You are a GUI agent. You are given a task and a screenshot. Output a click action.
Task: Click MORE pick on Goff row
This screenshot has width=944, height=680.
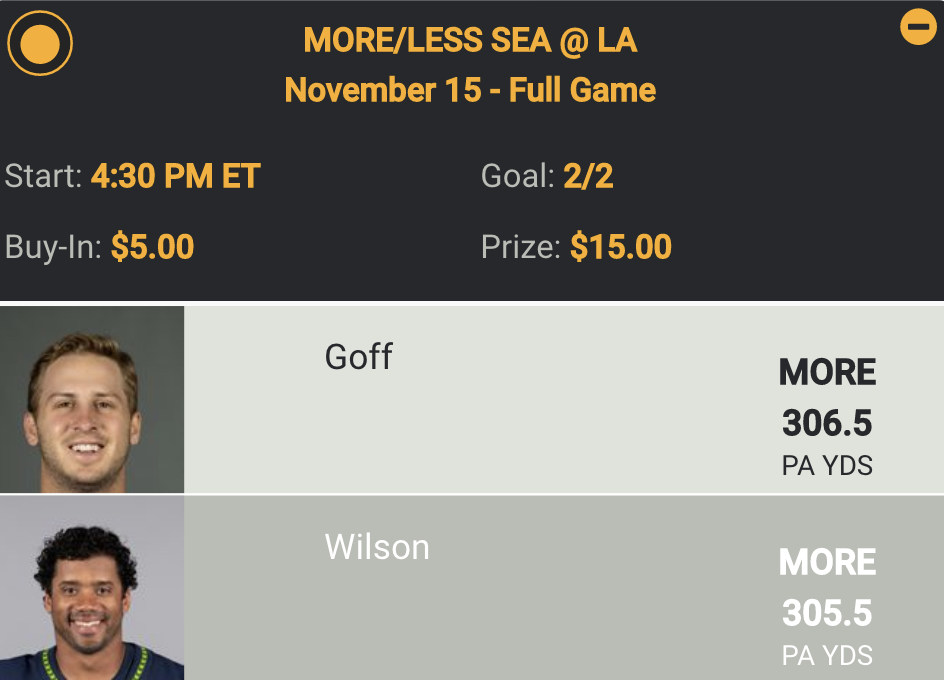pos(827,373)
